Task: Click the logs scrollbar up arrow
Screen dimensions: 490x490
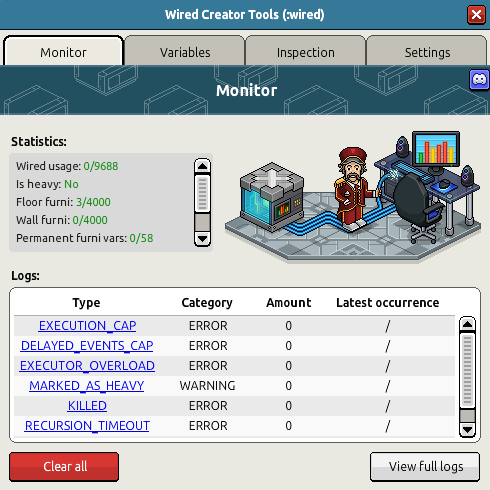Action: click(x=467, y=324)
